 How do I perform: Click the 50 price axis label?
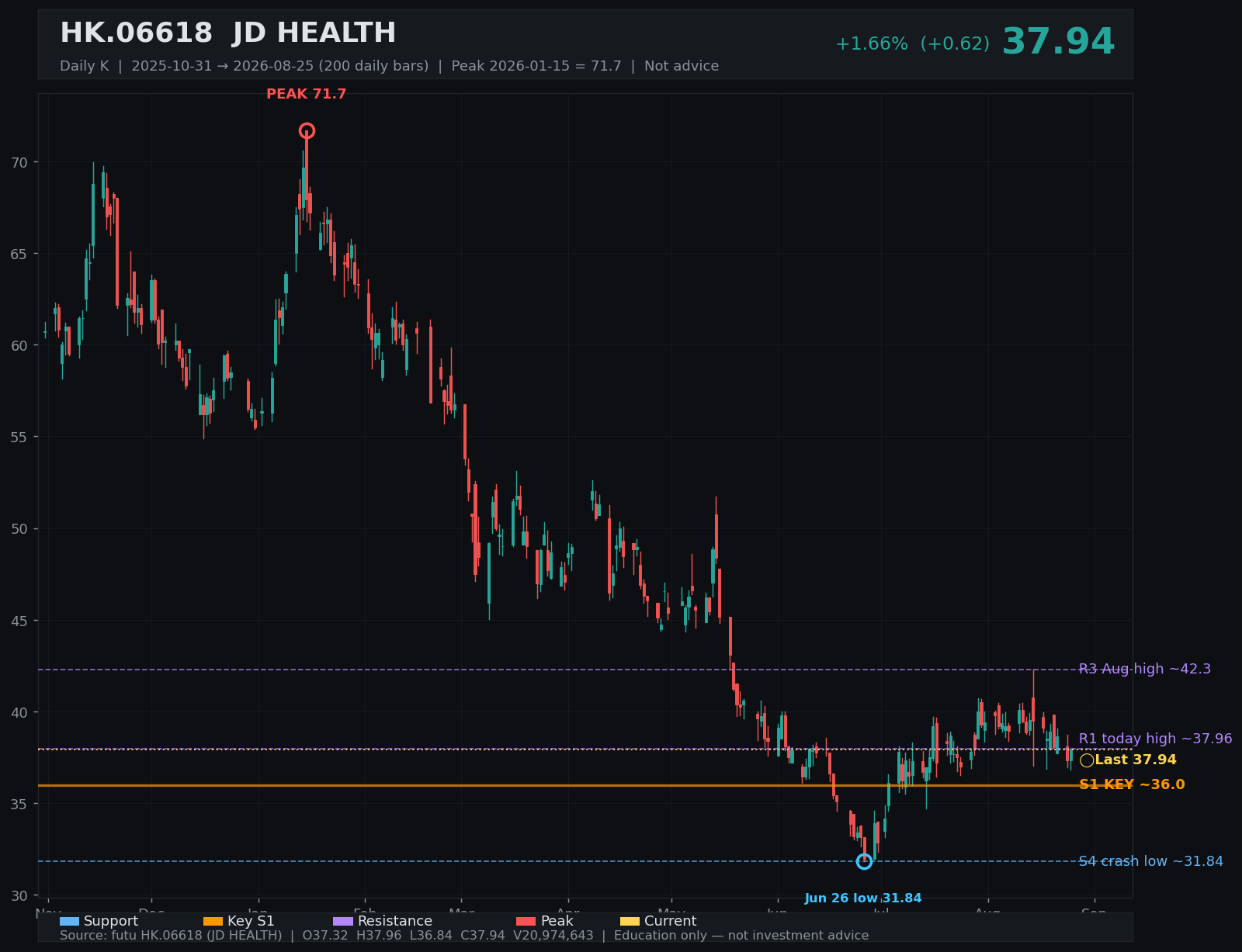click(x=19, y=529)
